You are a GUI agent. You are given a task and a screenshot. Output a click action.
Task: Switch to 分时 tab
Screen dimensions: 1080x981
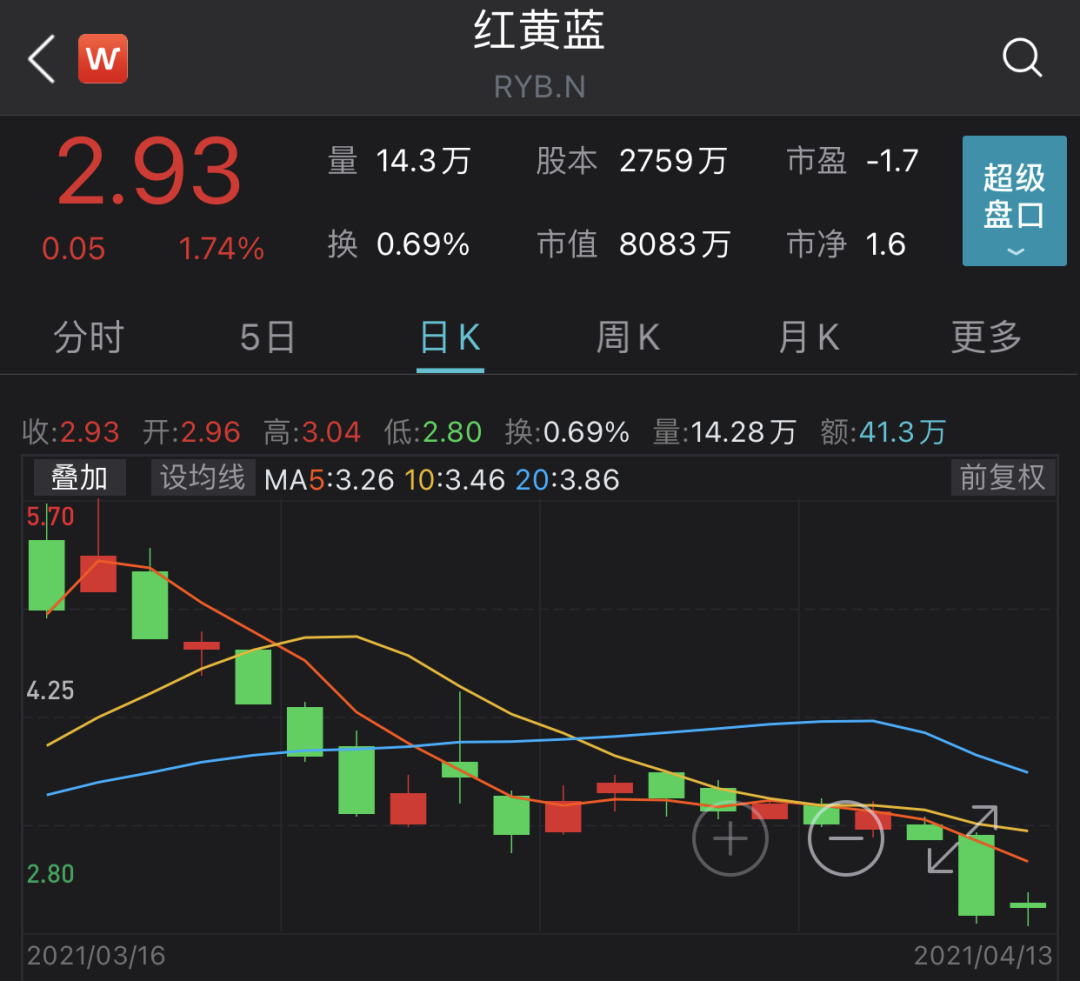pyautogui.click(x=89, y=338)
